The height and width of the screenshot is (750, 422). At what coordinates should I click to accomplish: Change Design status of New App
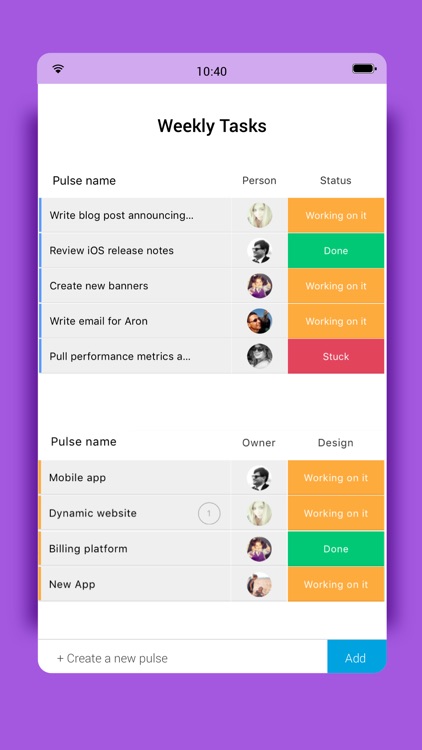(336, 585)
